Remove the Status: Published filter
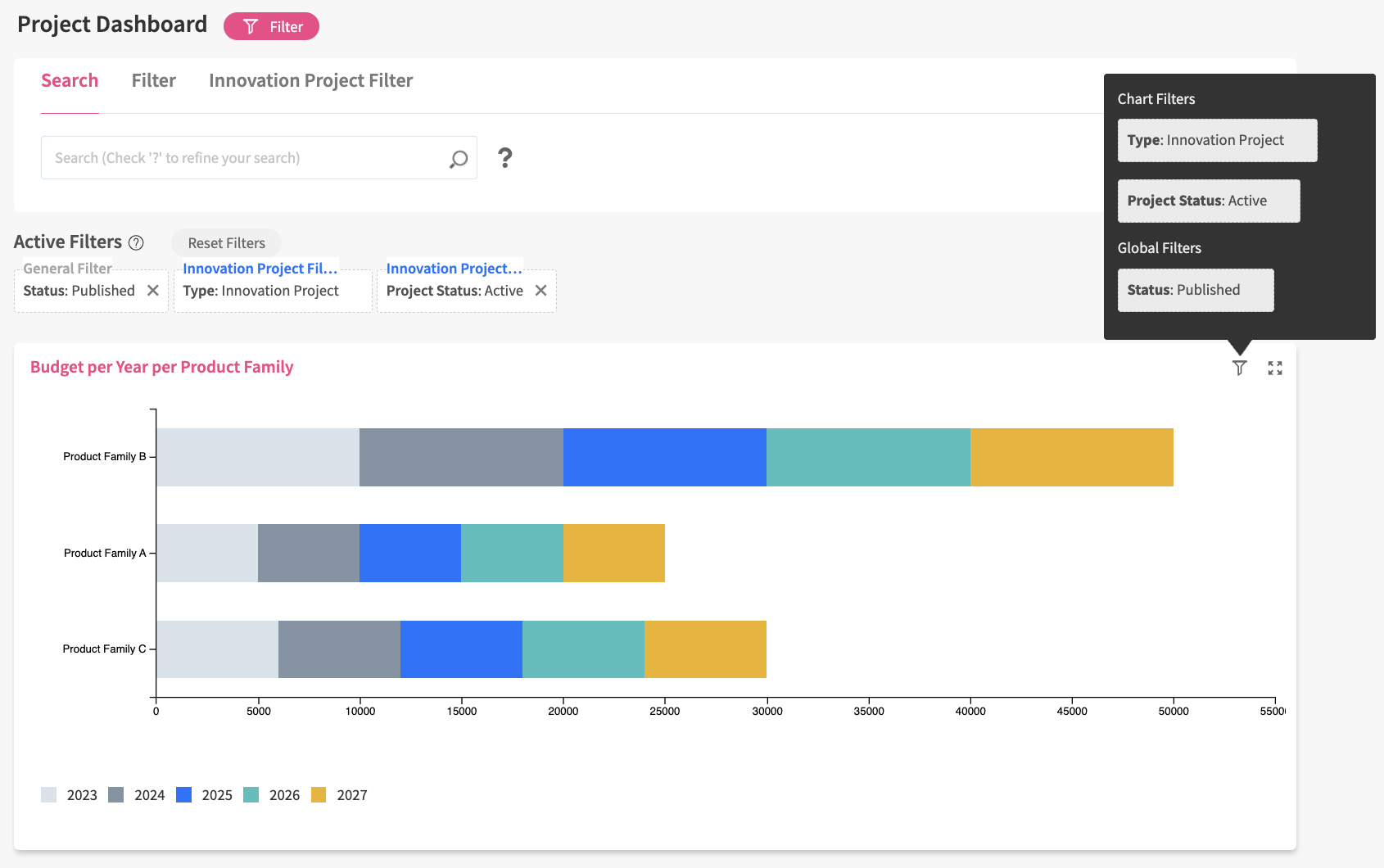This screenshot has height=868, width=1384. 153,291
